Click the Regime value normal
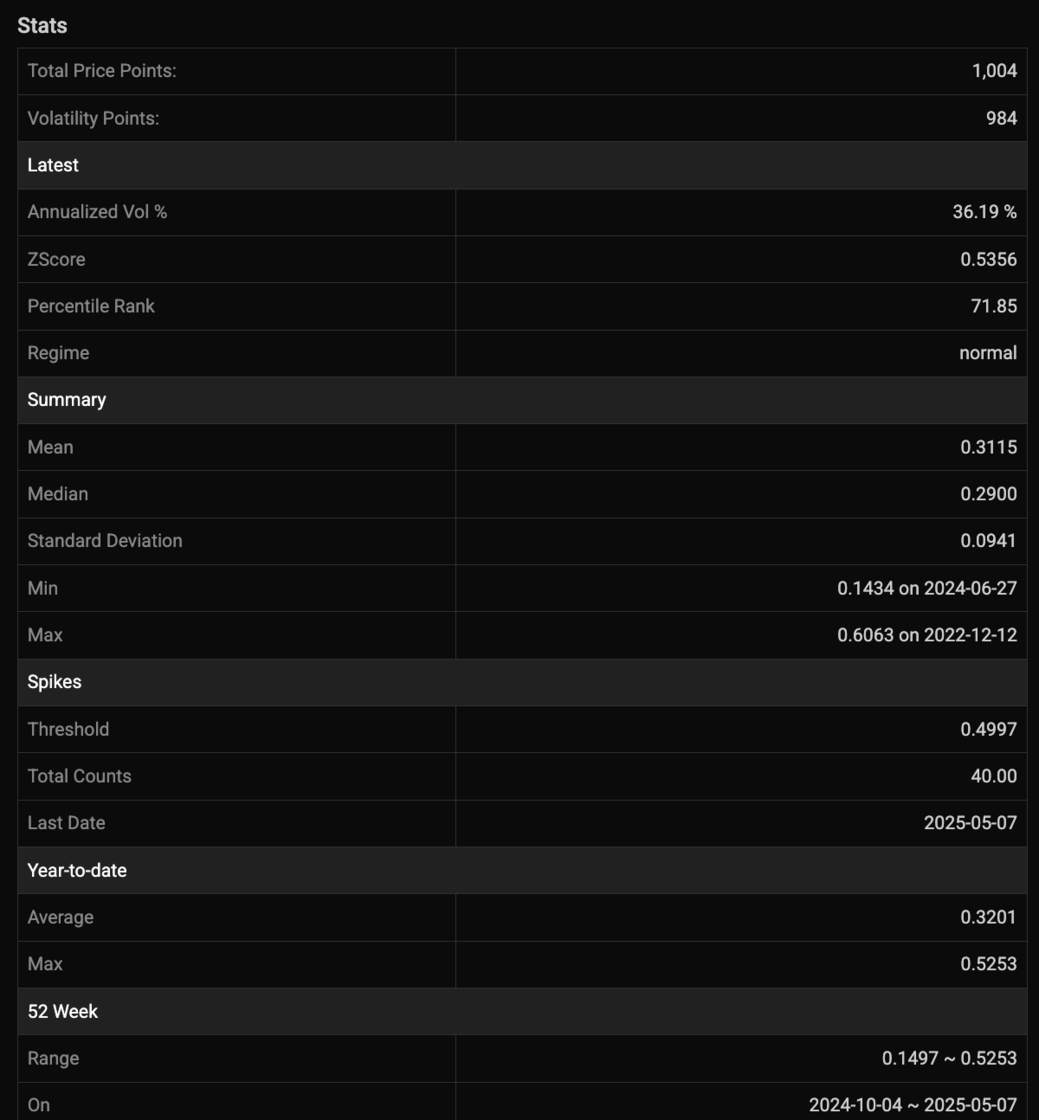The image size is (1039, 1120). tap(988, 353)
